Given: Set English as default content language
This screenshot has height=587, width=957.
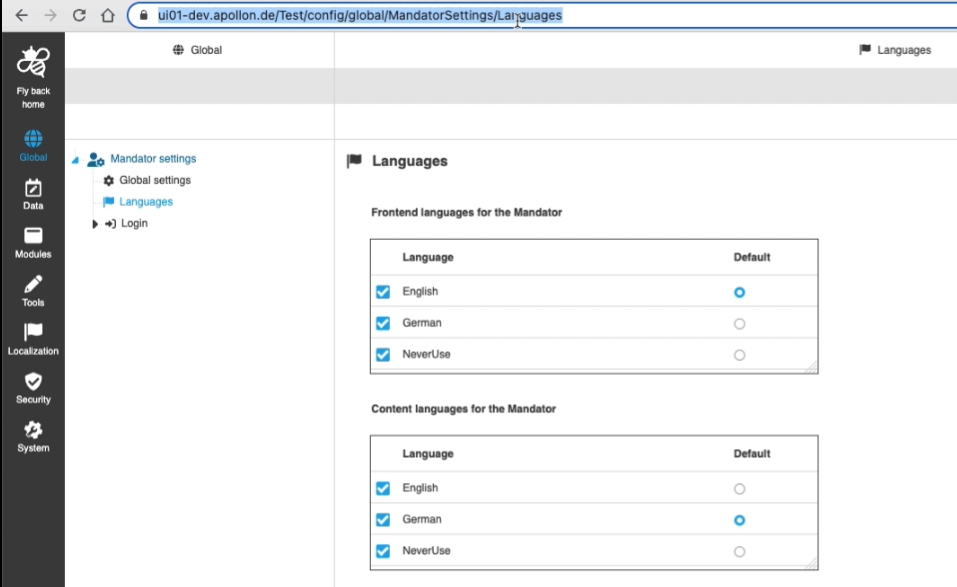Looking at the screenshot, I should (x=739, y=489).
